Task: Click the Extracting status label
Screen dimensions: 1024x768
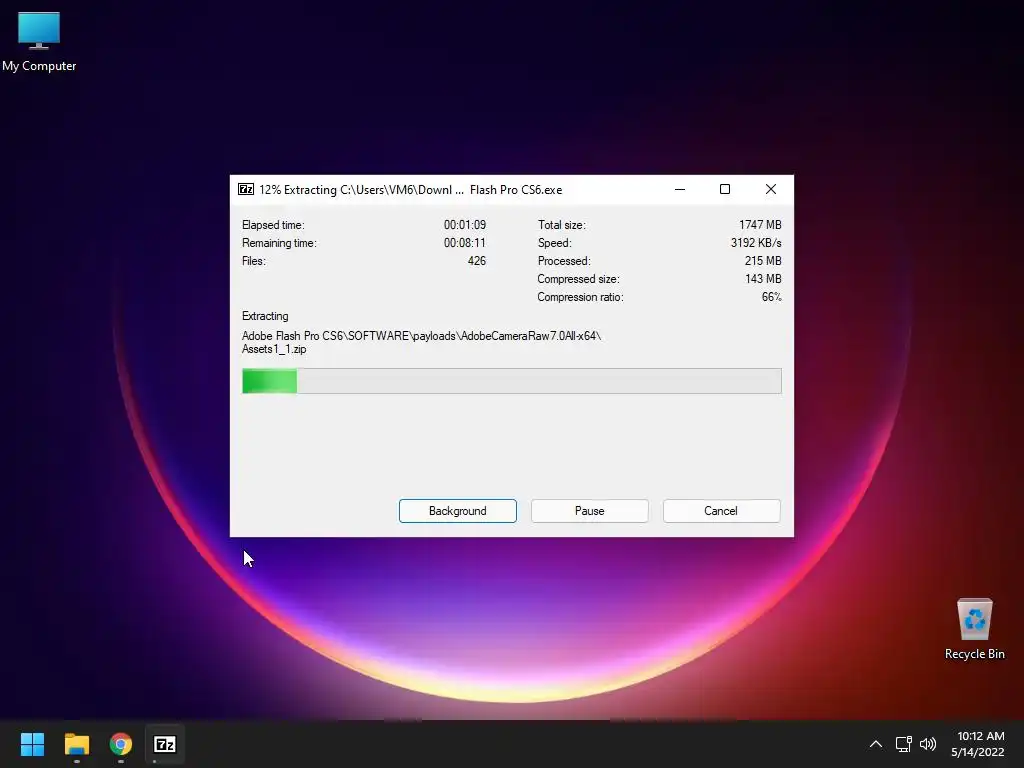Action: 265,316
